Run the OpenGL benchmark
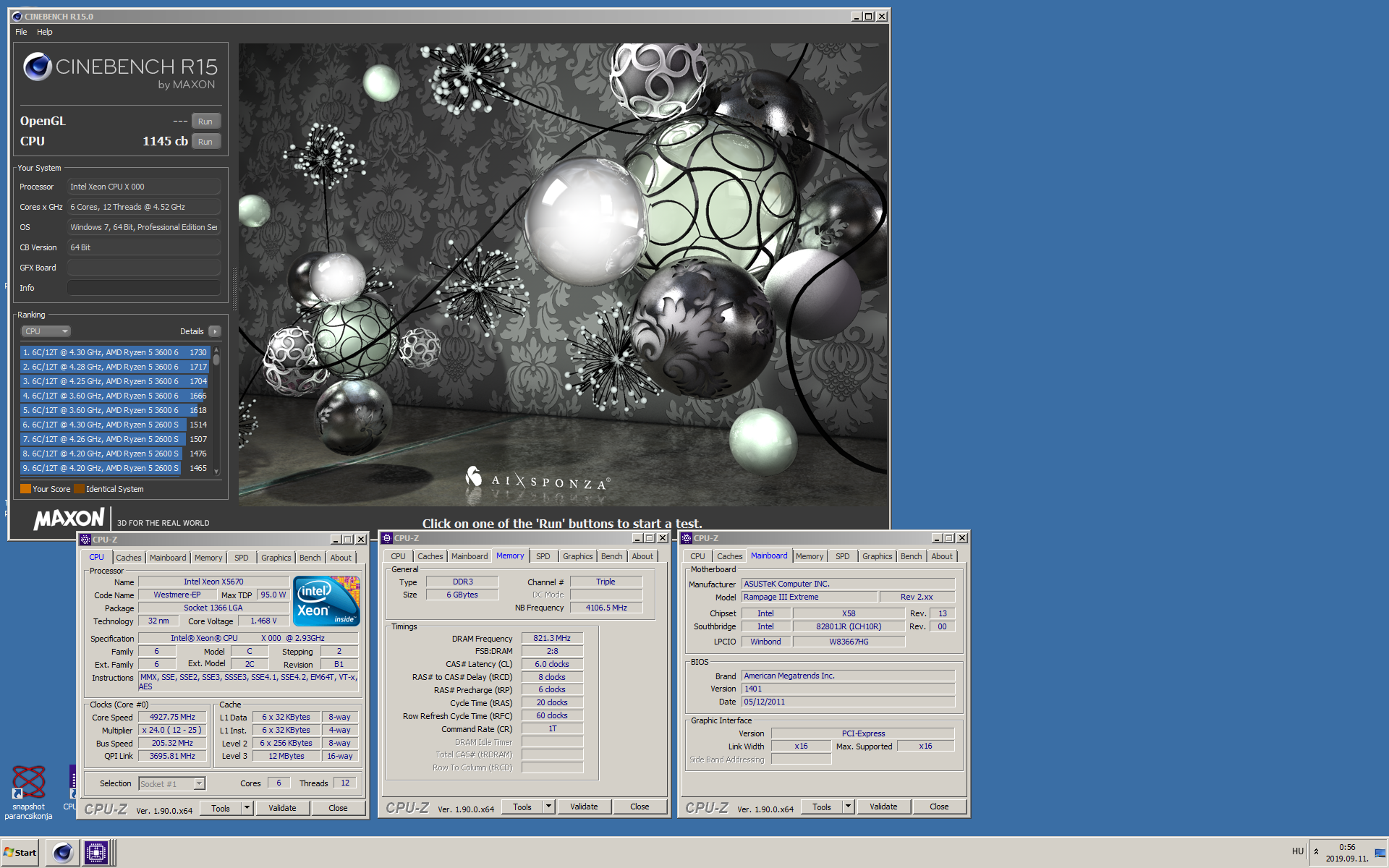 (205, 122)
